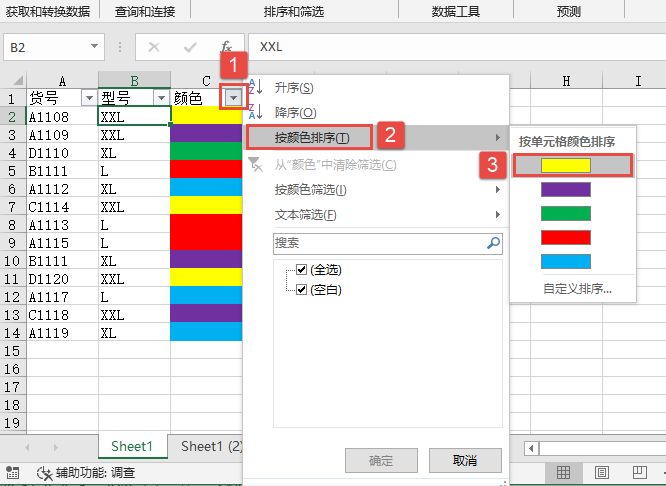Choose the yellow color swatch for sorting
This screenshot has height=486, width=666.
click(566, 165)
